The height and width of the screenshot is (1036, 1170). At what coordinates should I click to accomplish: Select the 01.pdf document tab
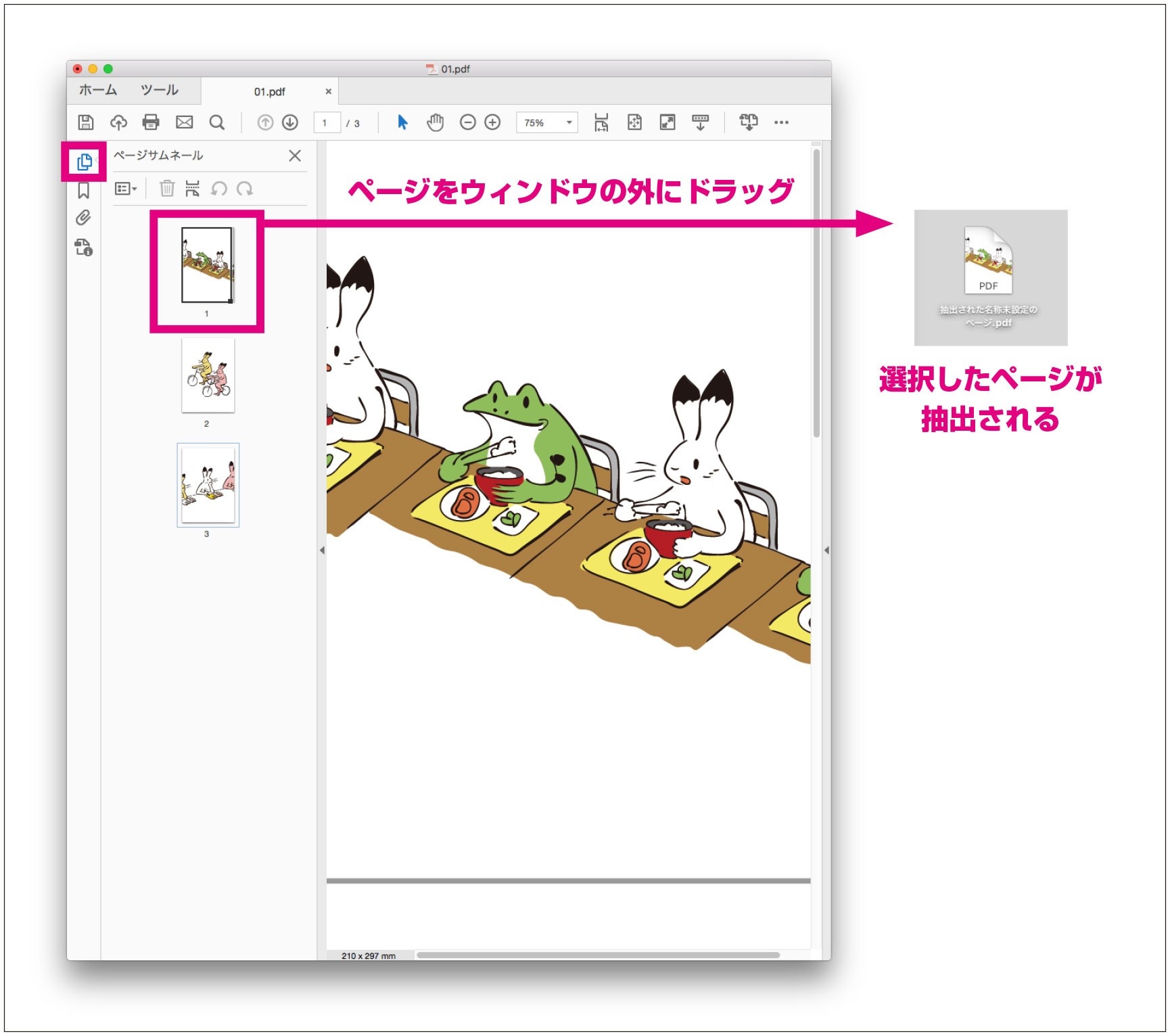(x=269, y=91)
